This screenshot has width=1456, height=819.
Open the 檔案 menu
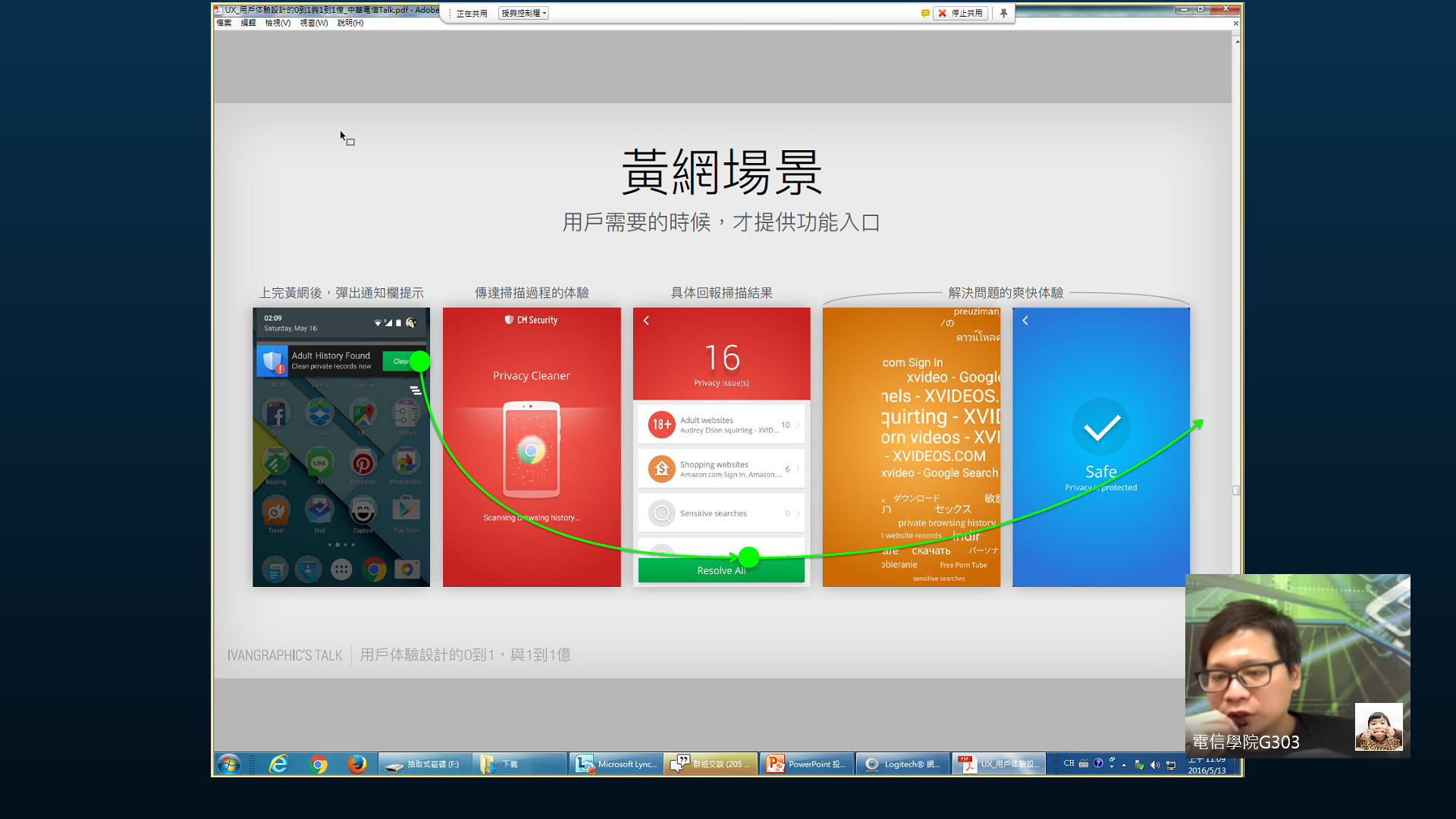tap(224, 23)
